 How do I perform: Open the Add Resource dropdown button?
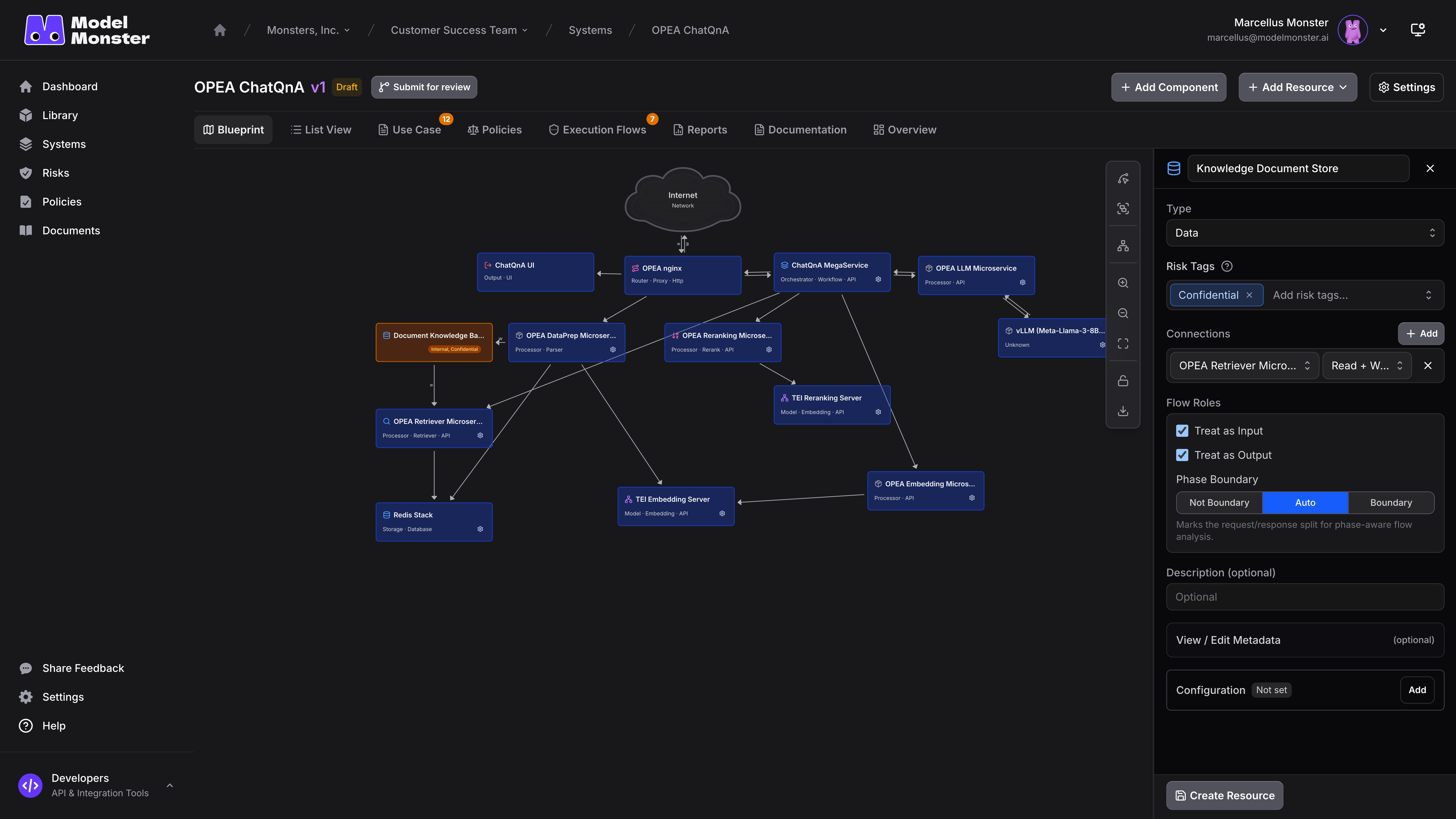click(1298, 87)
